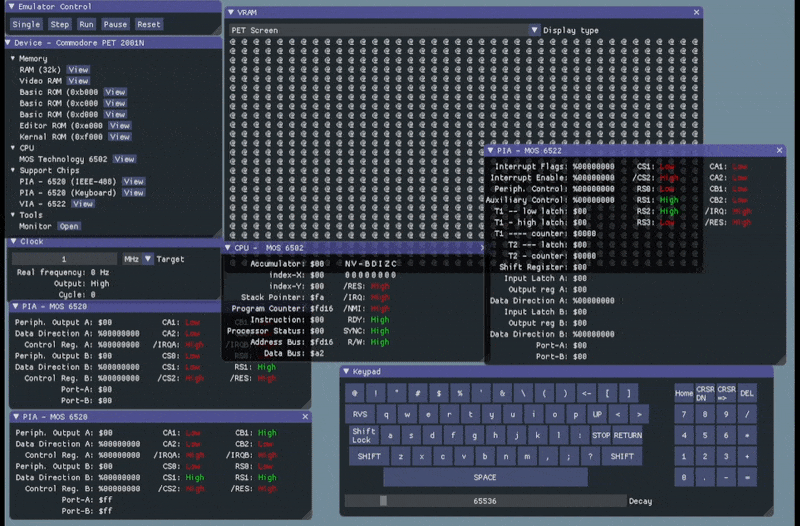Collapse the Memory tree section
This screenshot has height=526, width=800.
[x=13, y=59]
